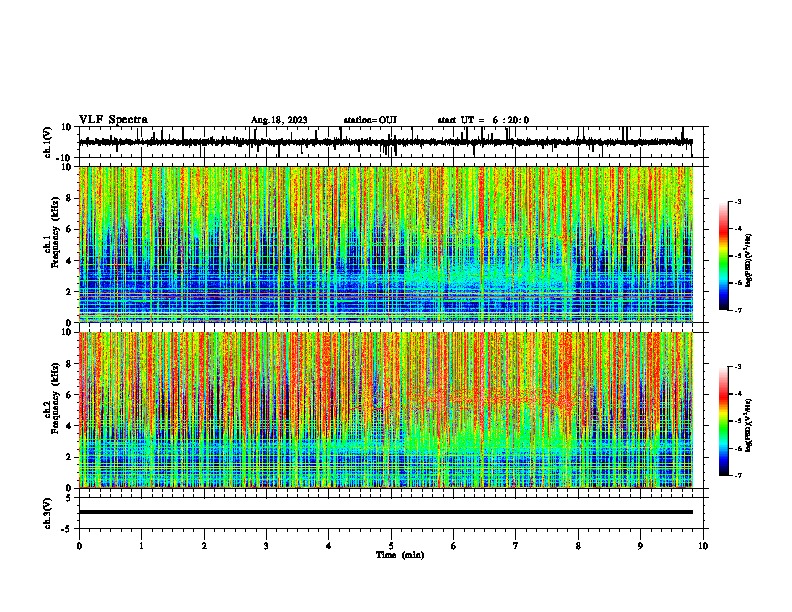Click the "2" kHz tick on ch.1 frequency axis
The image size is (792, 612).
pos(70,291)
